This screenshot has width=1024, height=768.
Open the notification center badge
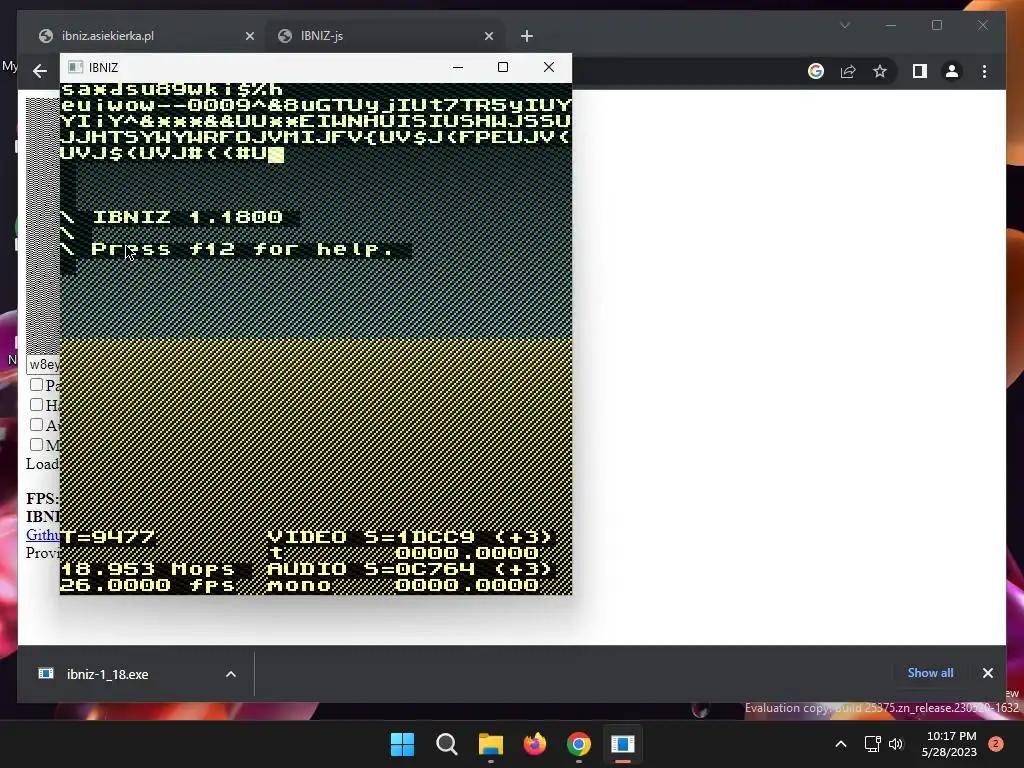click(996, 744)
